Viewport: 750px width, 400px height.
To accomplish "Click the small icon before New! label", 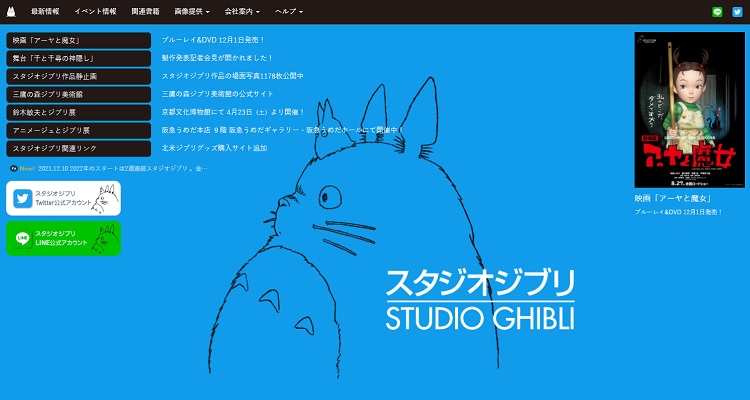I will [14, 168].
